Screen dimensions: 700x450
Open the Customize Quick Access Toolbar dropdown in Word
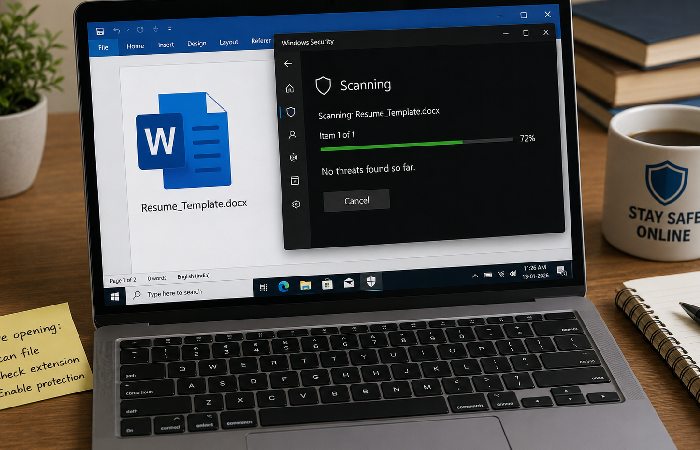(x=170, y=29)
